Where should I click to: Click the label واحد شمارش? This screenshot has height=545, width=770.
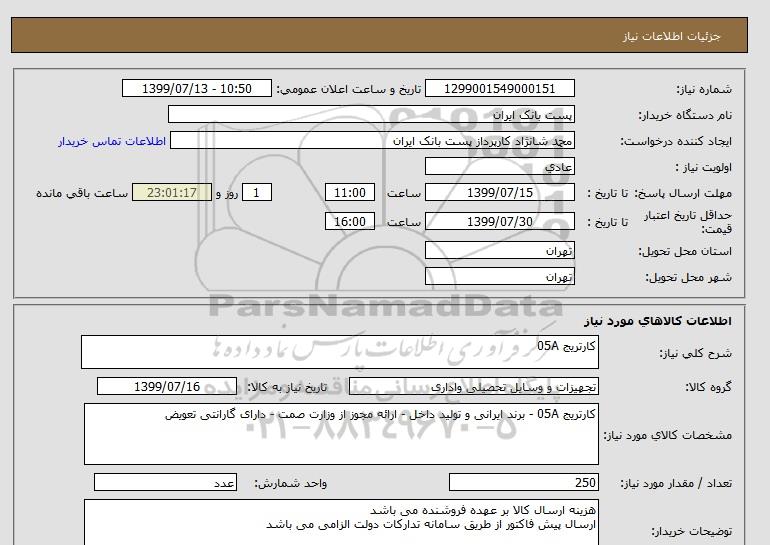(x=291, y=484)
